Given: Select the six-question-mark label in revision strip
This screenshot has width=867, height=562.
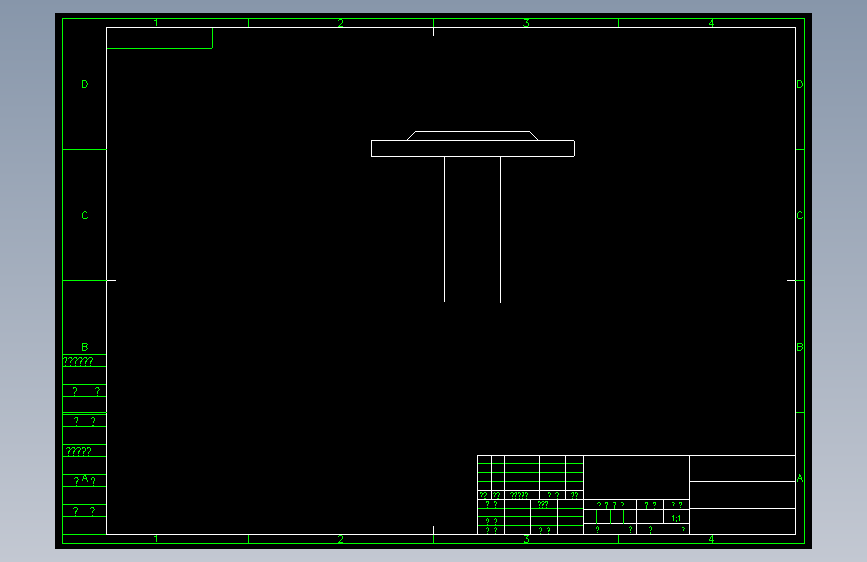Looking at the screenshot, I should coord(78,362).
